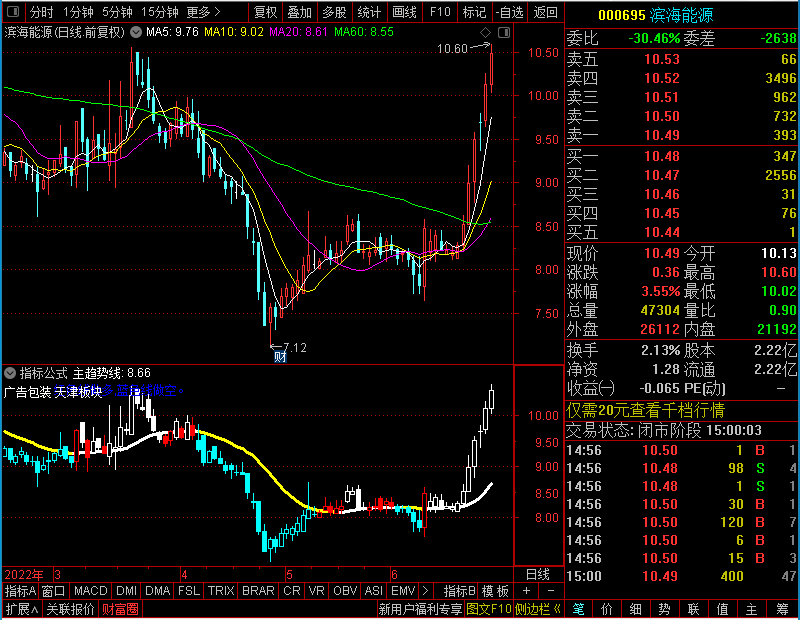
Task: Select the 15分钟 period
Action: point(159,12)
